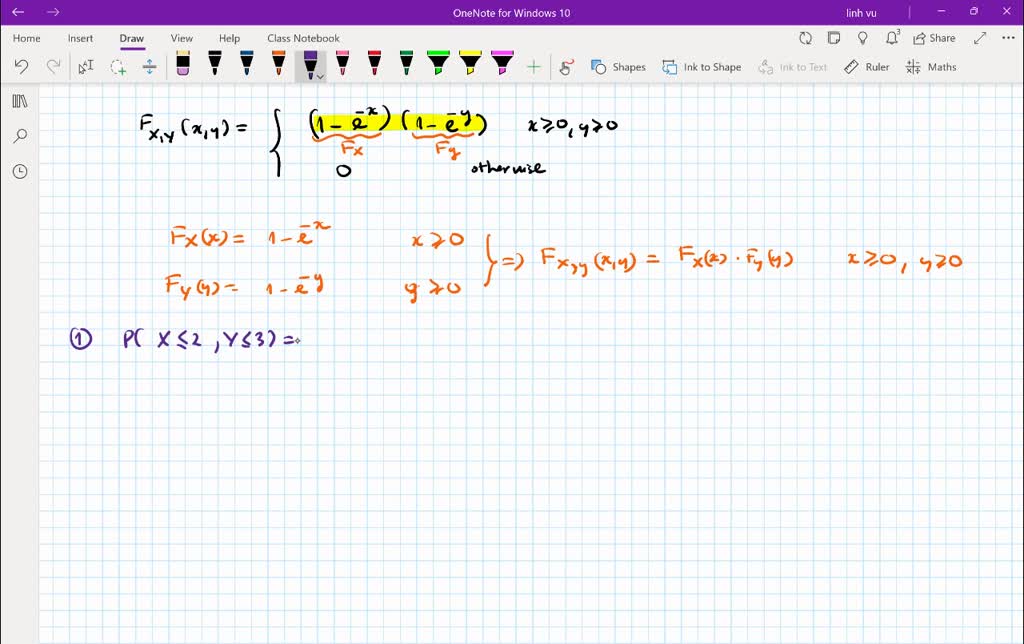The width and height of the screenshot is (1024, 644).
Task: Switch to the Insert ribbon tab
Action: pos(80,38)
